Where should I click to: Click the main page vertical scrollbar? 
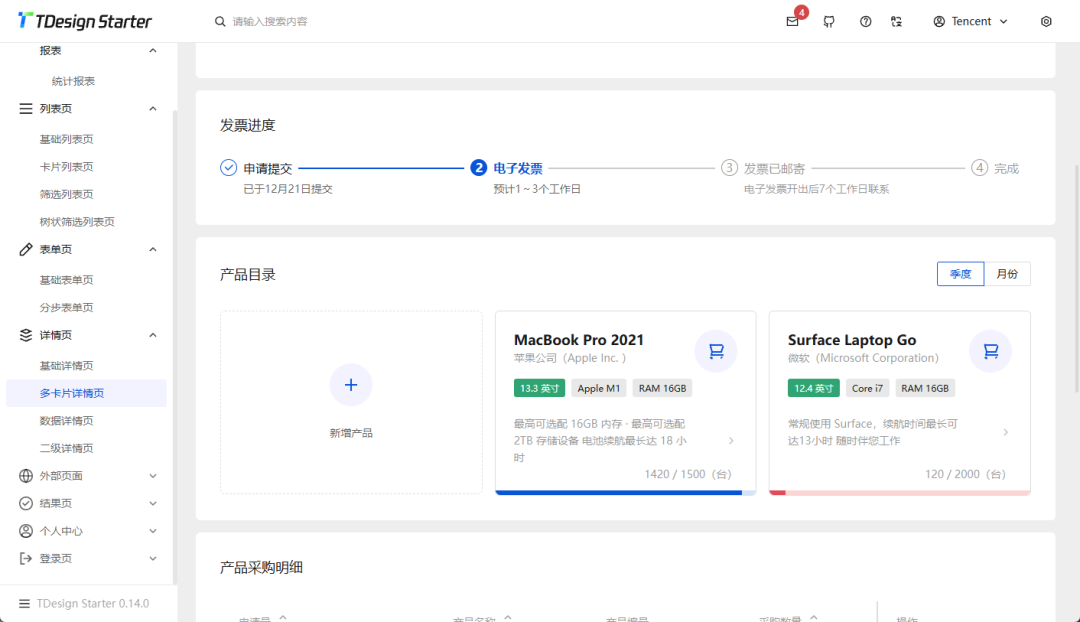tap(1077, 278)
